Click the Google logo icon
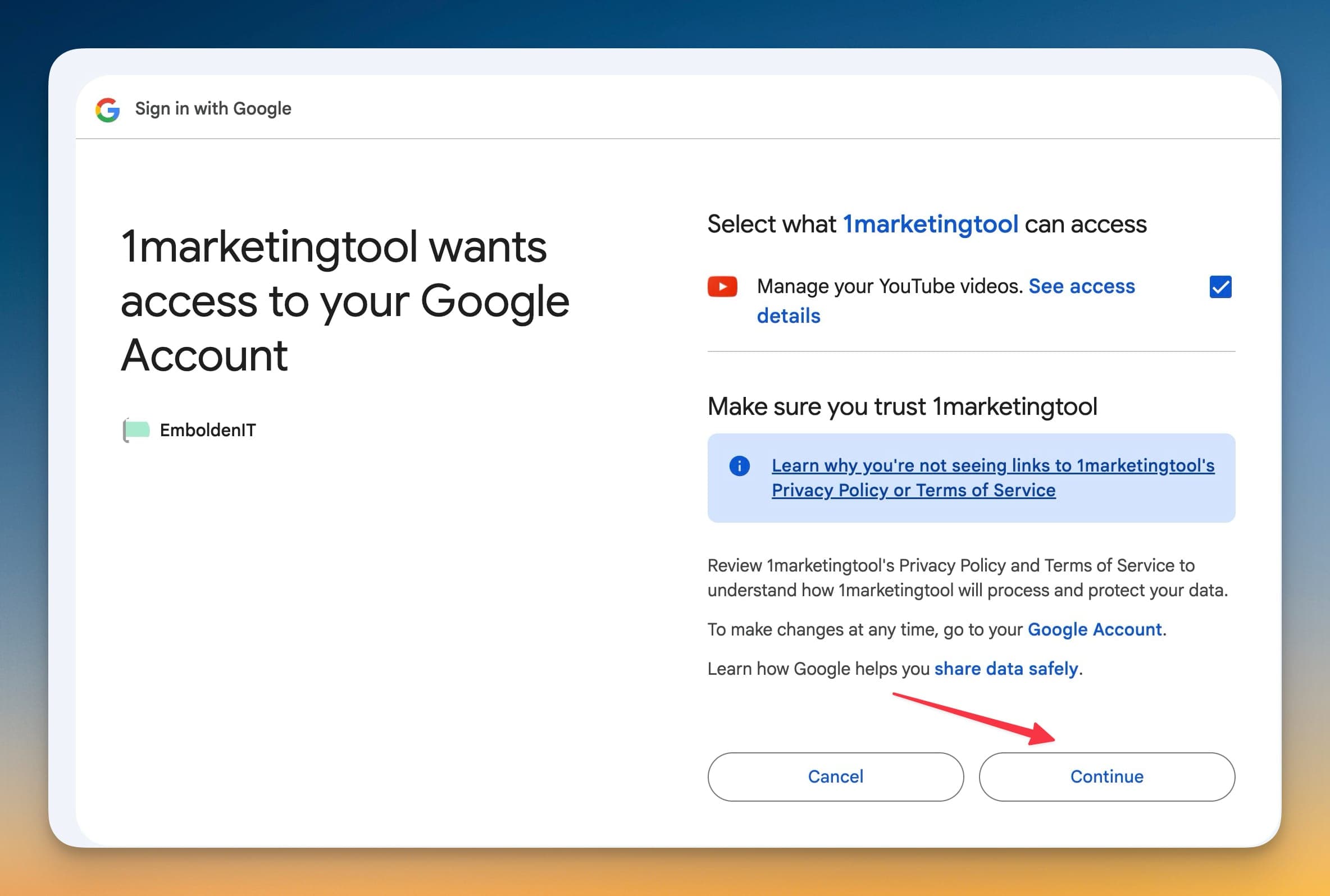Screen dimensions: 1330x896 [x=107, y=109]
